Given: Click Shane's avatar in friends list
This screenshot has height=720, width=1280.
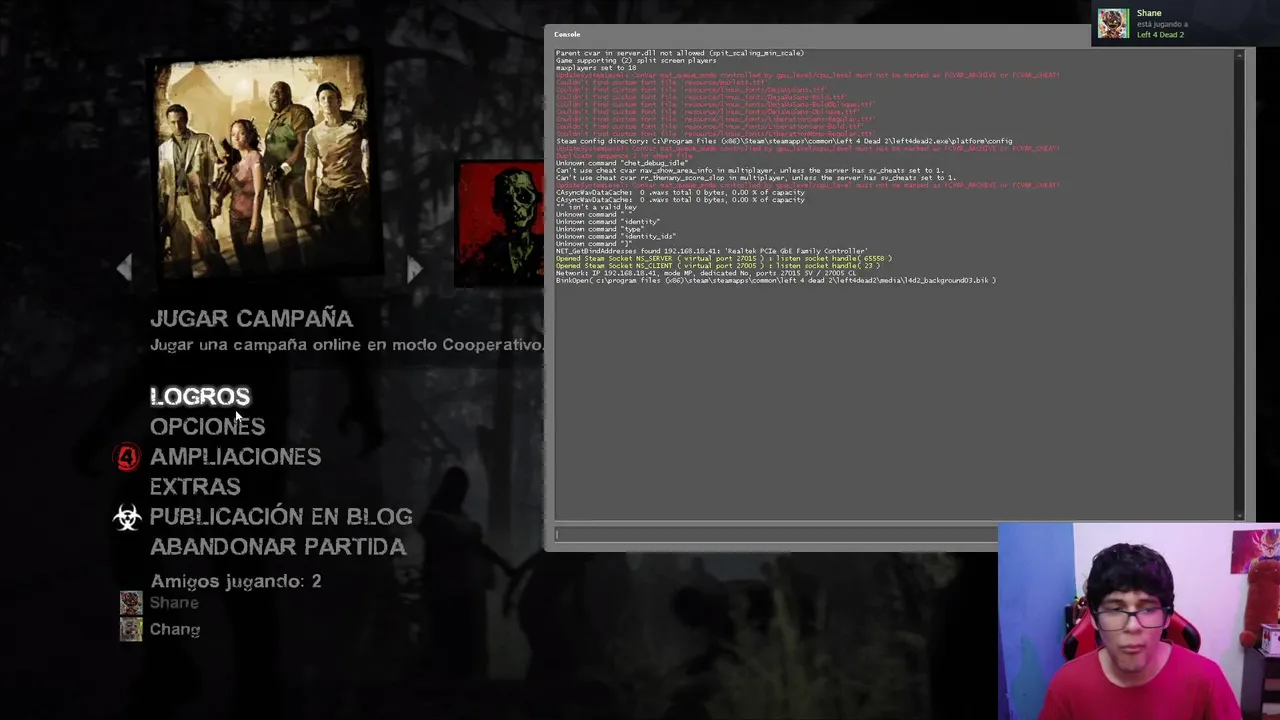Looking at the screenshot, I should click(x=131, y=603).
